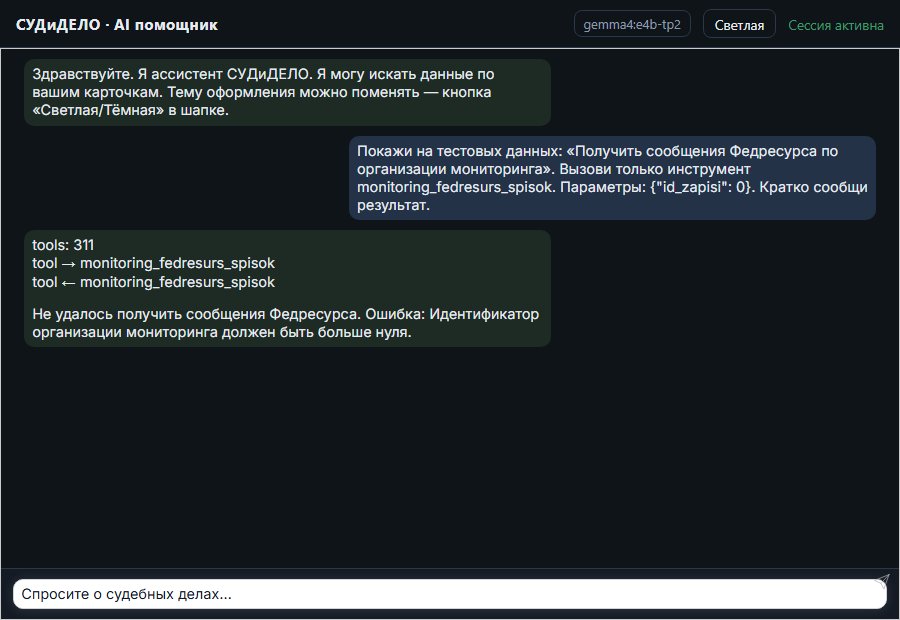The image size is (900, 620).
Task: Click the tool ← monitoring_fedresurs_spisok line
Action: tap(153, 282)
